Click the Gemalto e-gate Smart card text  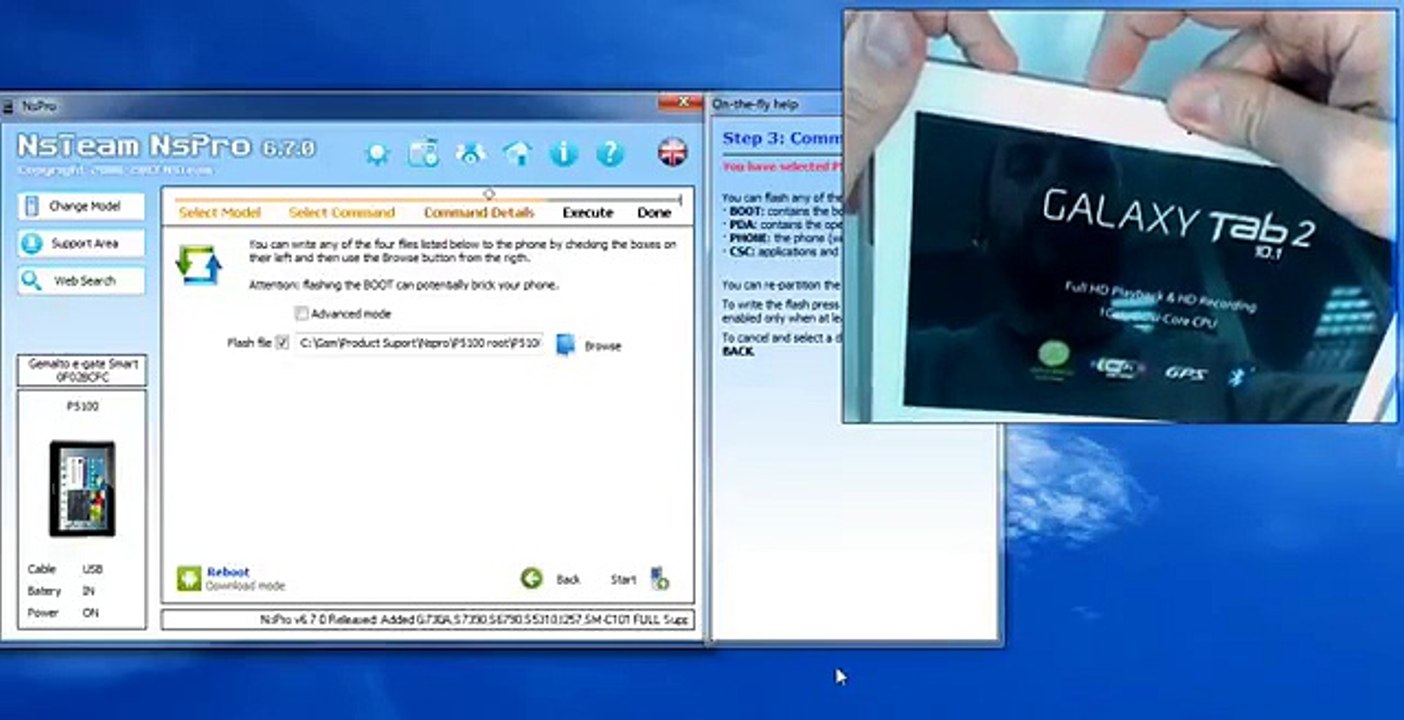[x=82, y=370]
